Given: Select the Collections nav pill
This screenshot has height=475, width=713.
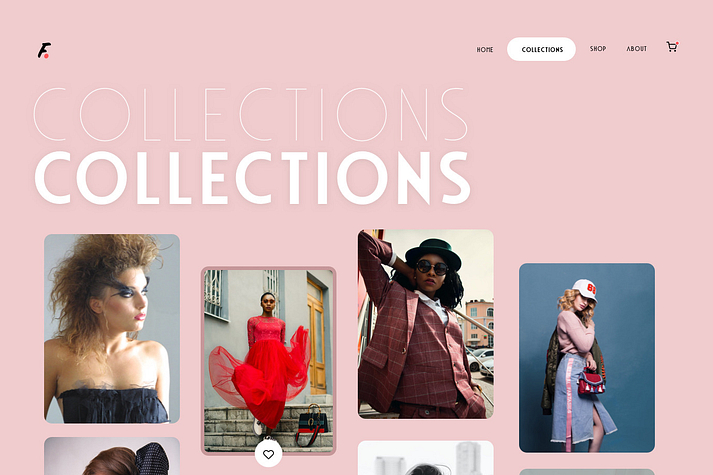Looking at the screenshot, I should pyautogui.click(x=541, y=49).
